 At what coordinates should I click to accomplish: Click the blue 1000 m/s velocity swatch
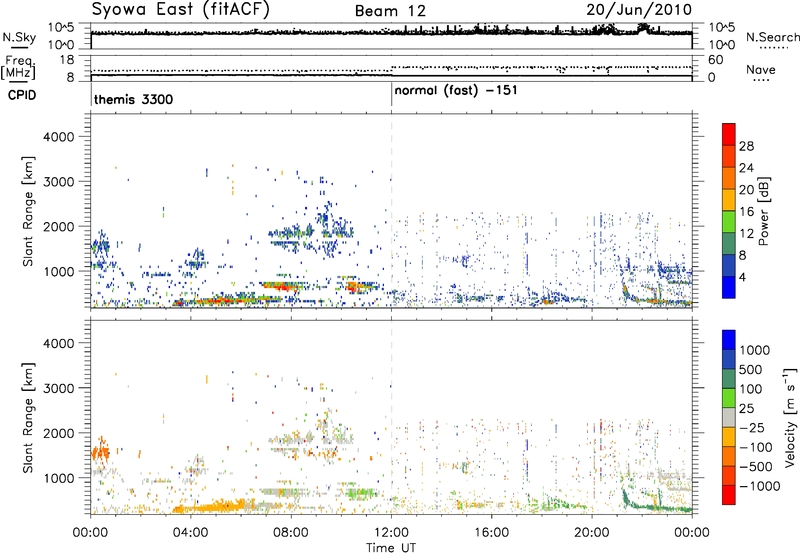729,340
